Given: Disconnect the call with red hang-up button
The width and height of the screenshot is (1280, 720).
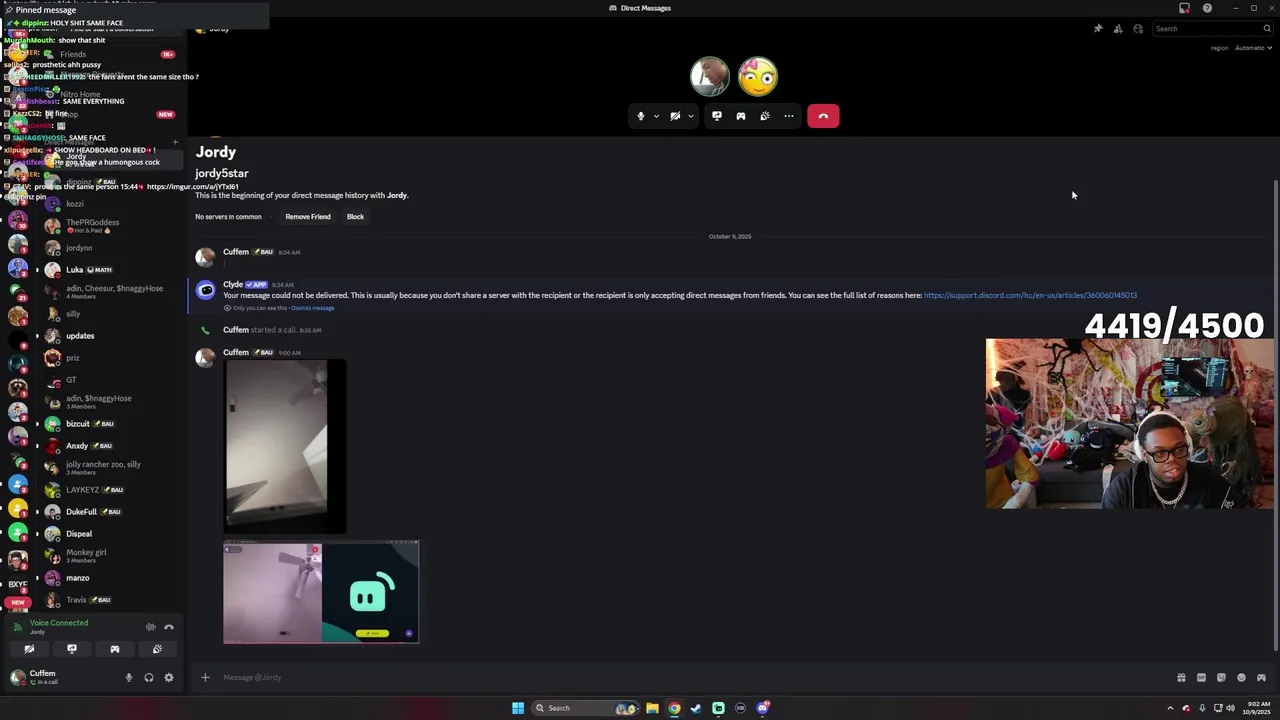Looking at the screenshot, I should [x=823, y=116].
